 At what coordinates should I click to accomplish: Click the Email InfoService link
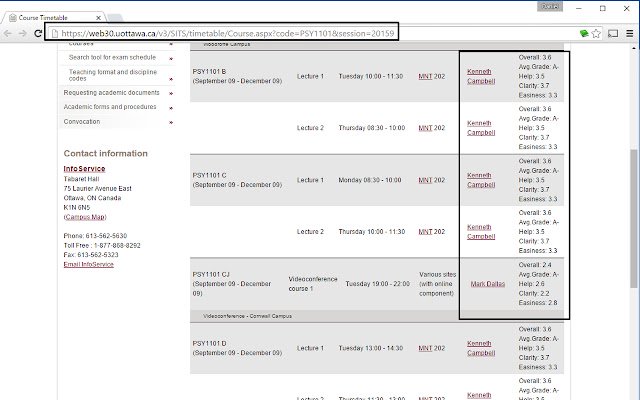[89, 264]
